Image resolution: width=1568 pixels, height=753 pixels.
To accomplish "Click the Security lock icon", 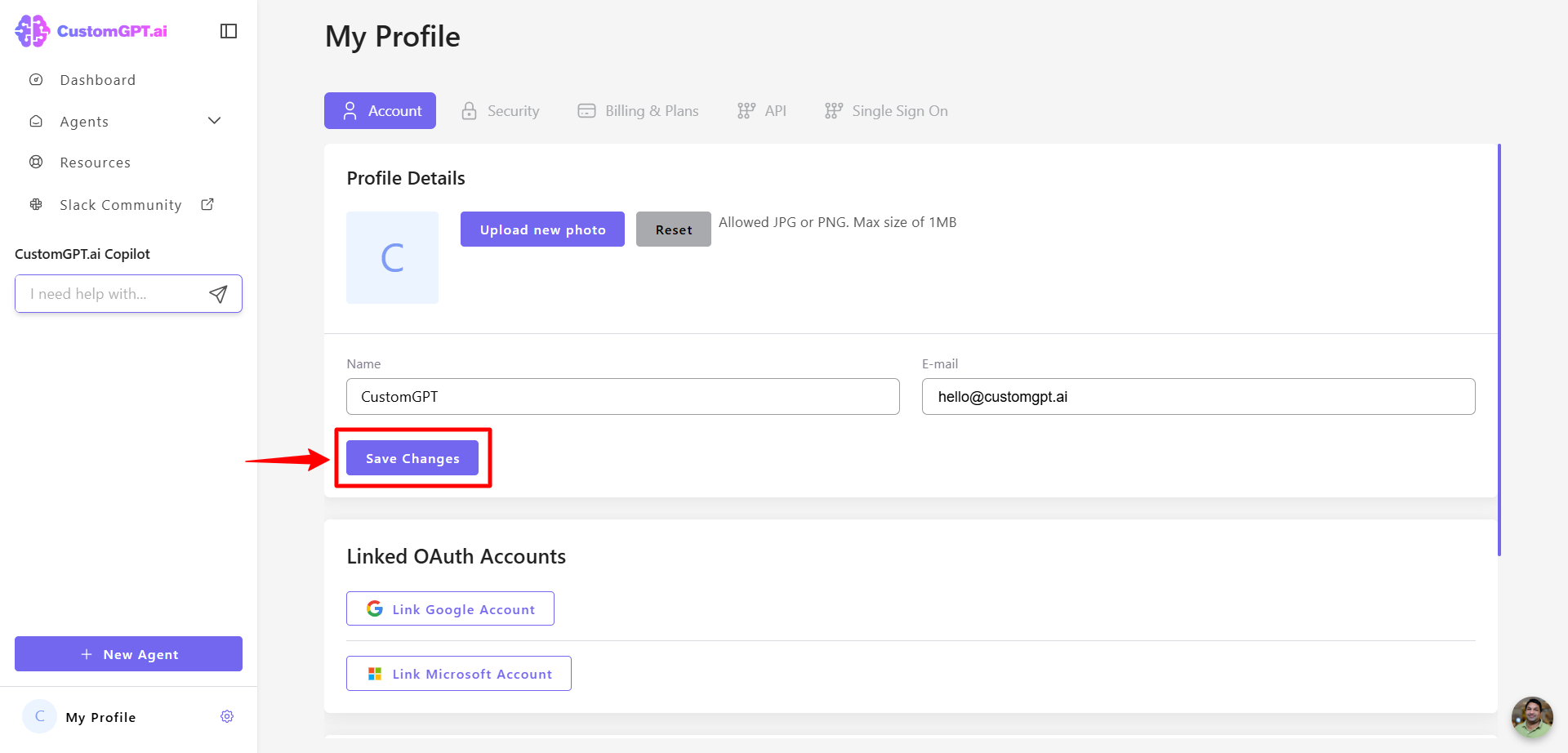I will [469, 111].
